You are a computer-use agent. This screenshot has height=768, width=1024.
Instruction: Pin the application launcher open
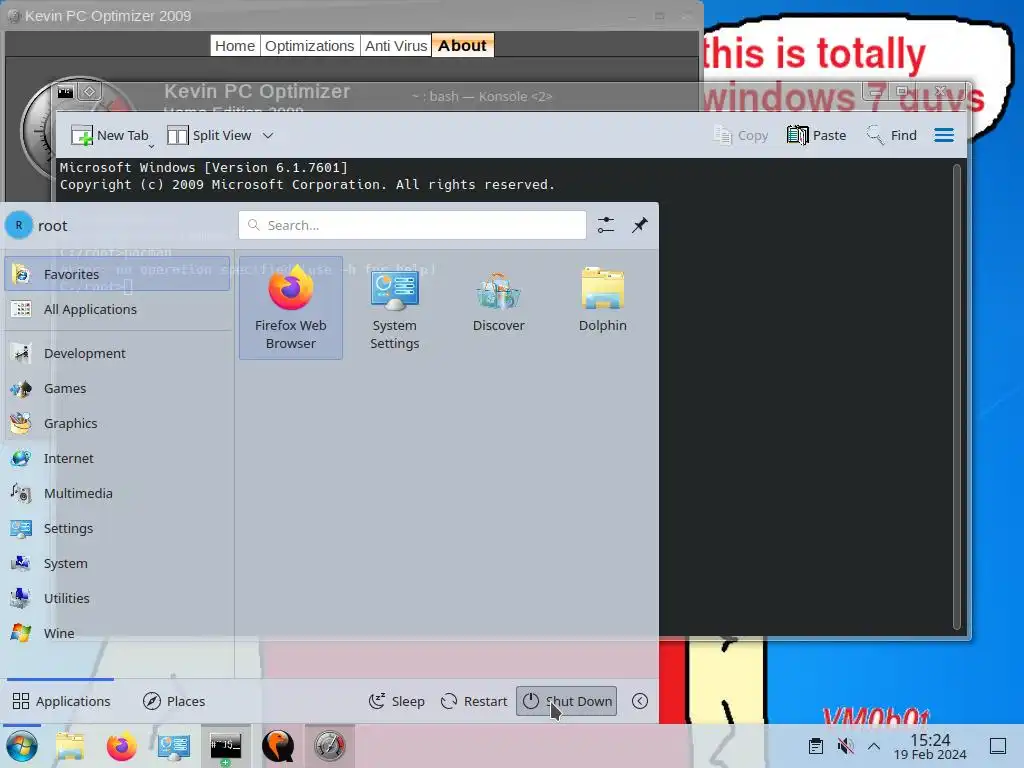click(x=640, y=225)
